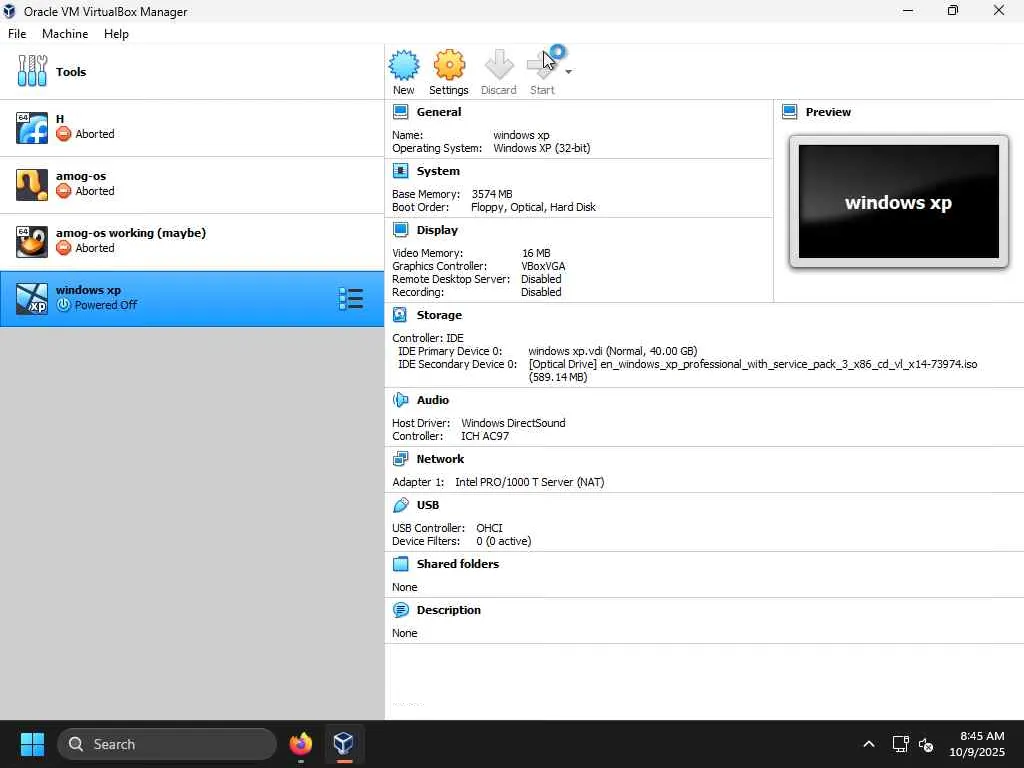Click the 'windows xp' name value

[x=521, y=135]
